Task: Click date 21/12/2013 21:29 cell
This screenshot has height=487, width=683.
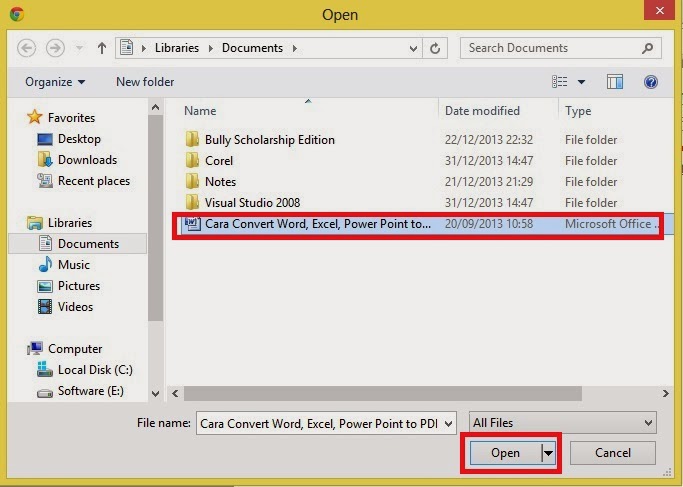Action: coord(489,181)
